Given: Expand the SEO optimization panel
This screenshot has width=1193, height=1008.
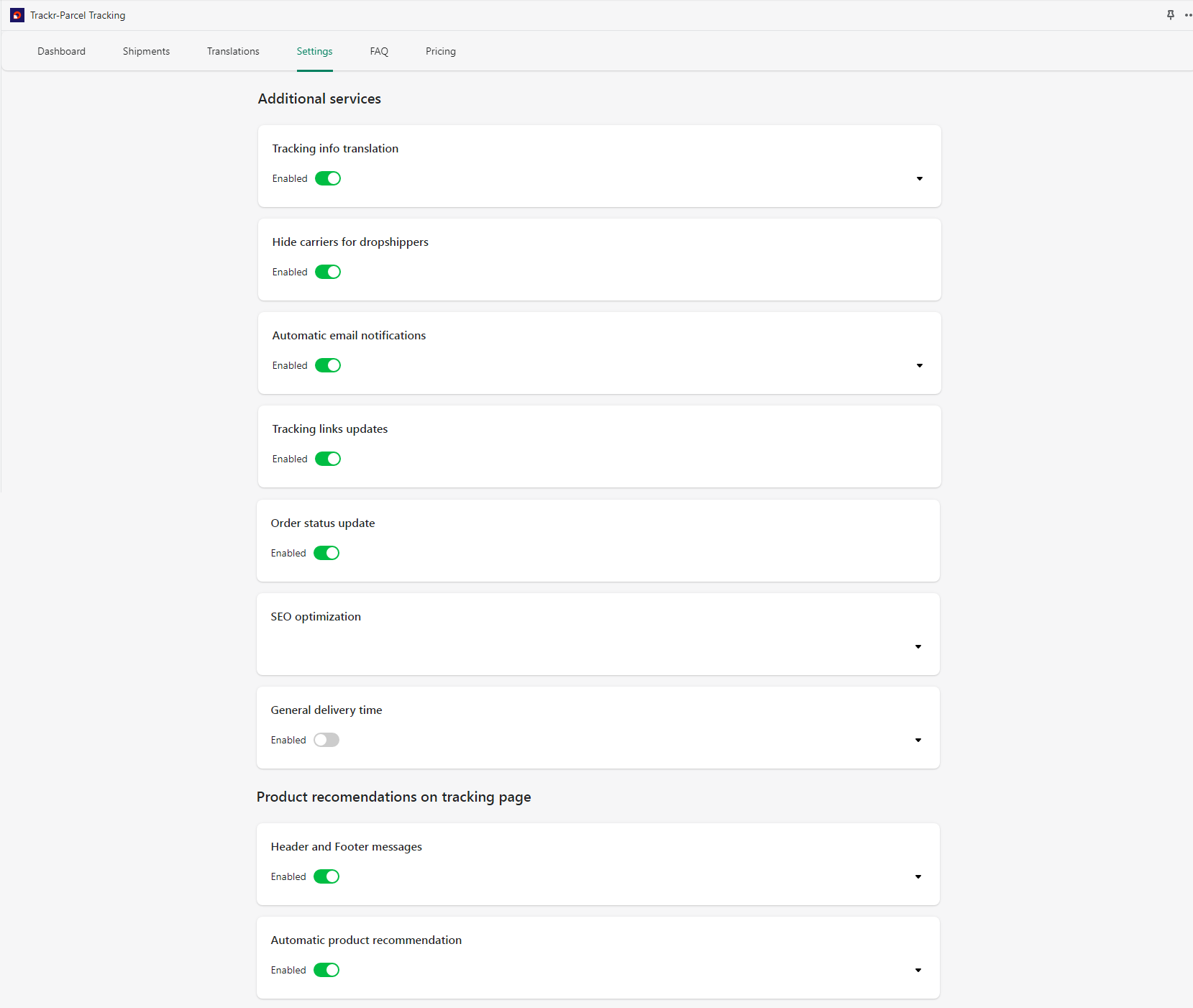Looking at the screenshot, I should pos(918,646).
